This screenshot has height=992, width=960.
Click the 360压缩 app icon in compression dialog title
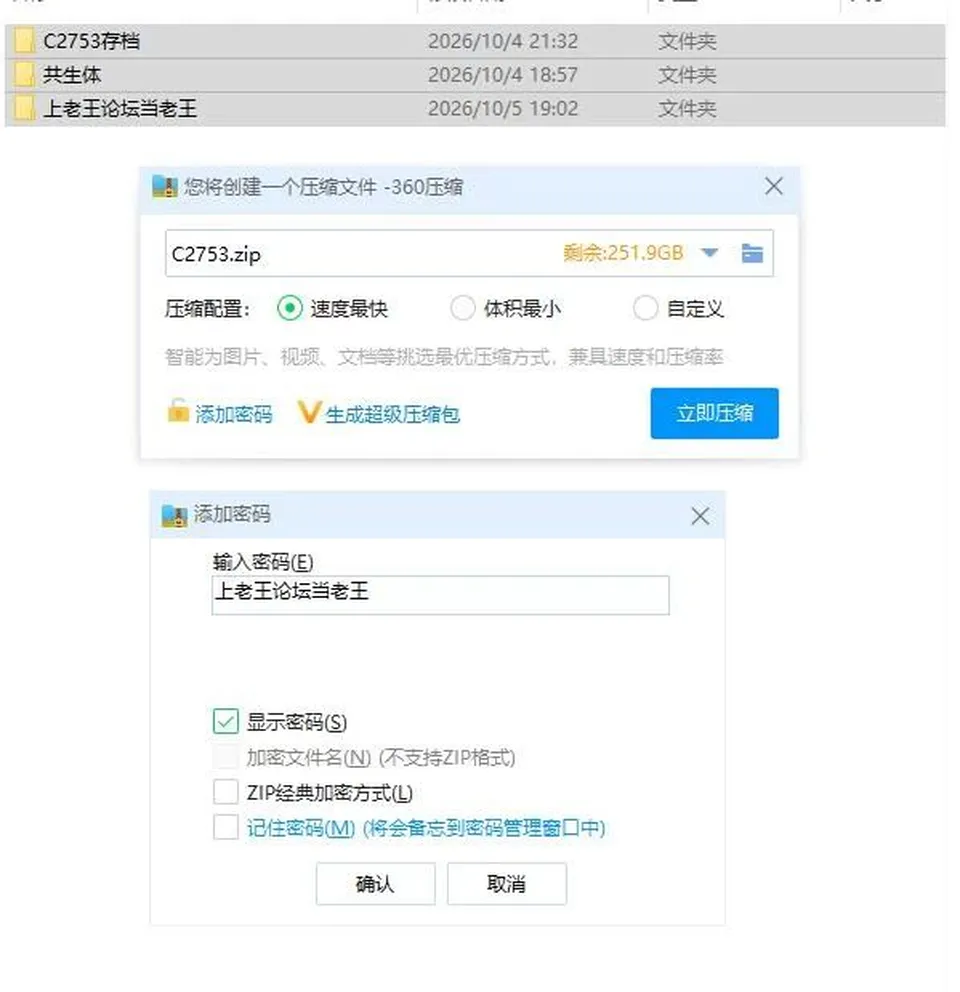(x=165, y=187)
